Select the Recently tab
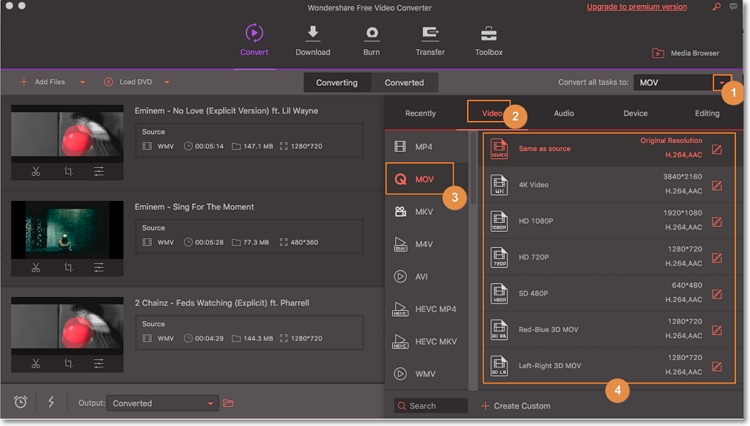Image resolution: width=750 pixels, height=426 pixels. point(420,113)
